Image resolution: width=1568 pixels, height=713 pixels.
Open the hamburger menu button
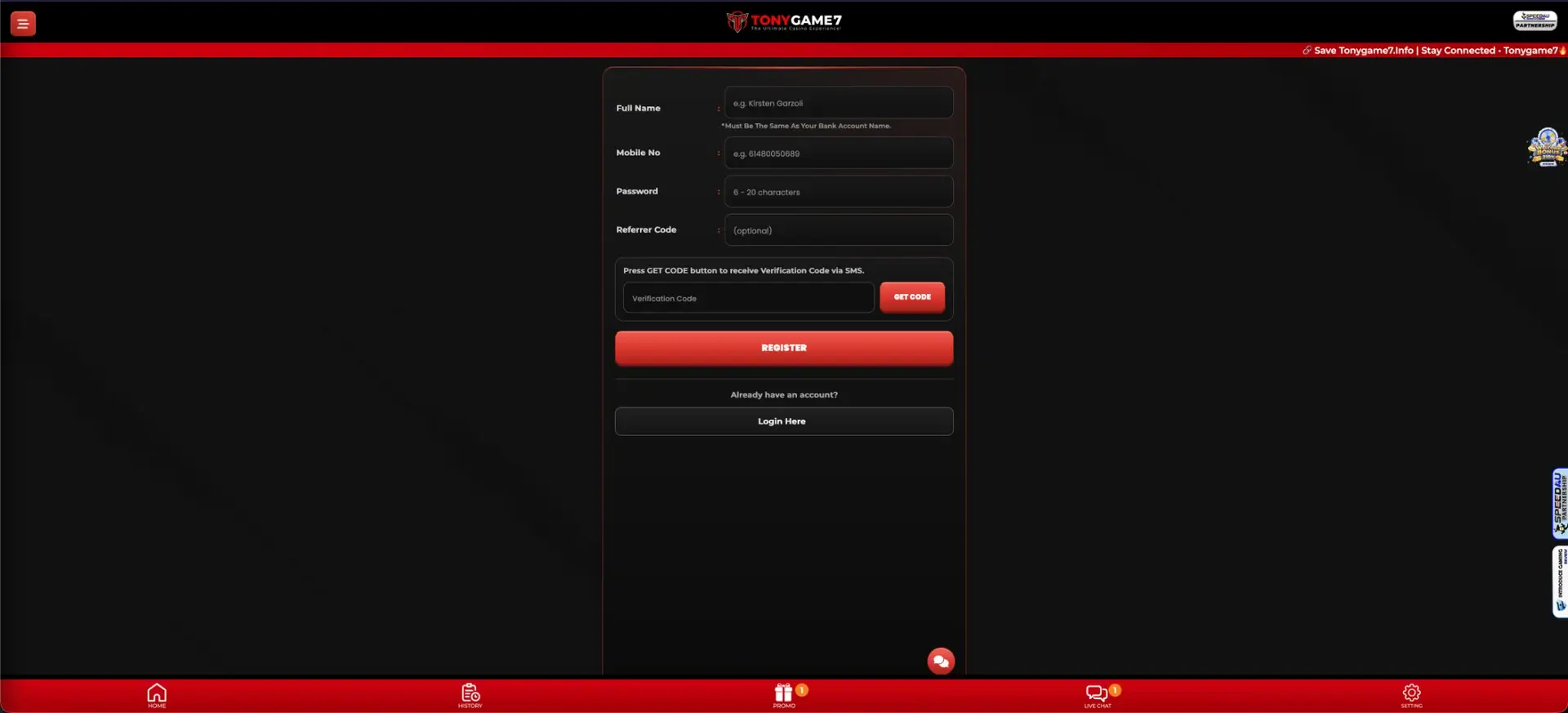[23, 24]
